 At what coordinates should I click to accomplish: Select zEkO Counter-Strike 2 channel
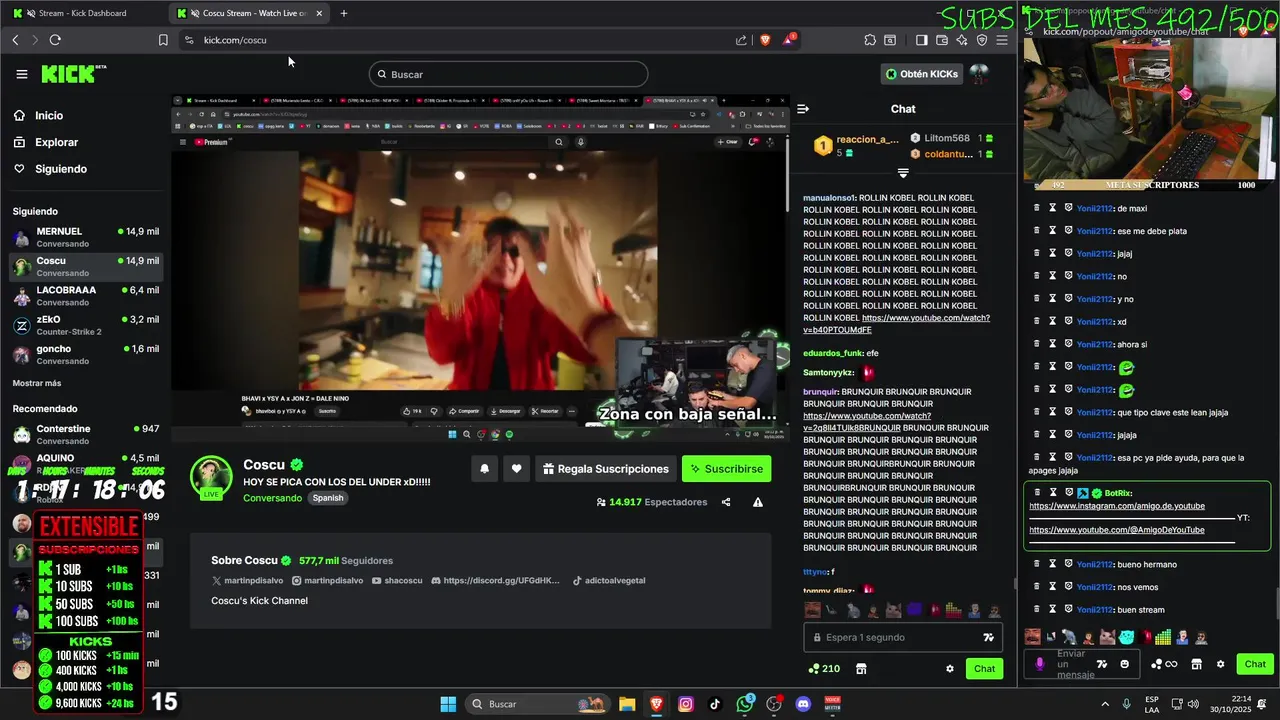click(85, 325)
